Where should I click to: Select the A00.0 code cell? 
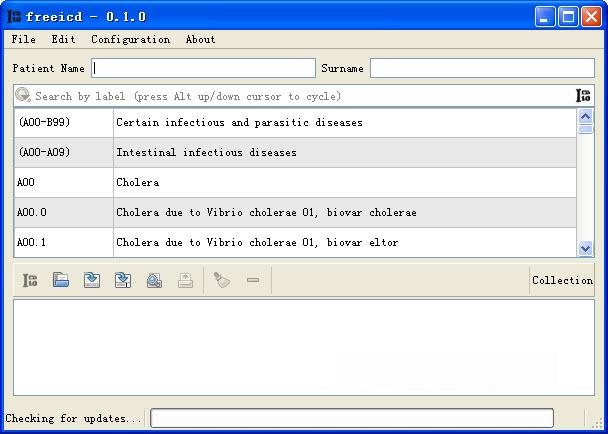pyautogui.click(x=64, y=213)
